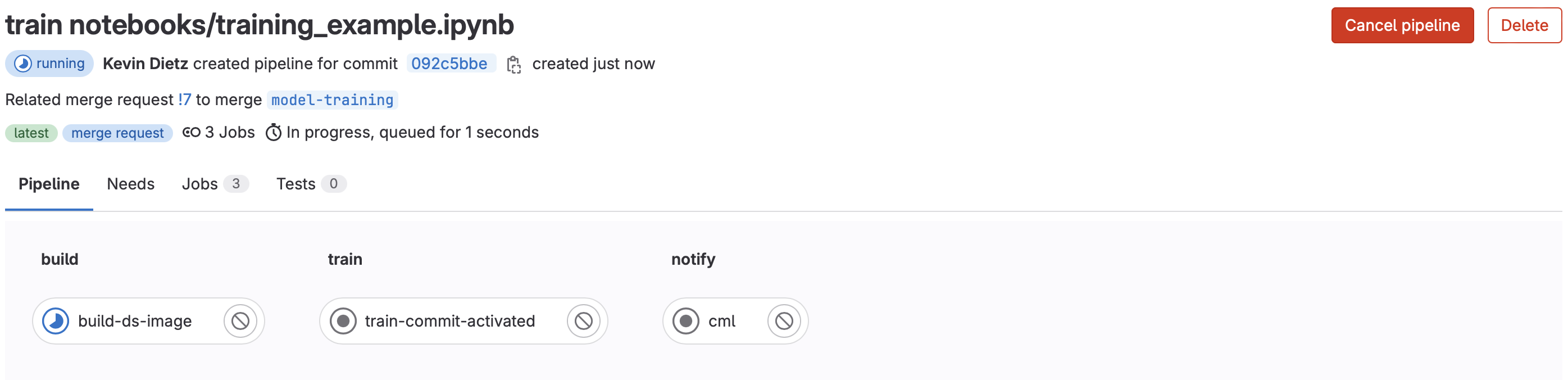Screen dimensions: 1568x380
Task: Click the Delete pipeline button
Action: tap(1524, 26)
